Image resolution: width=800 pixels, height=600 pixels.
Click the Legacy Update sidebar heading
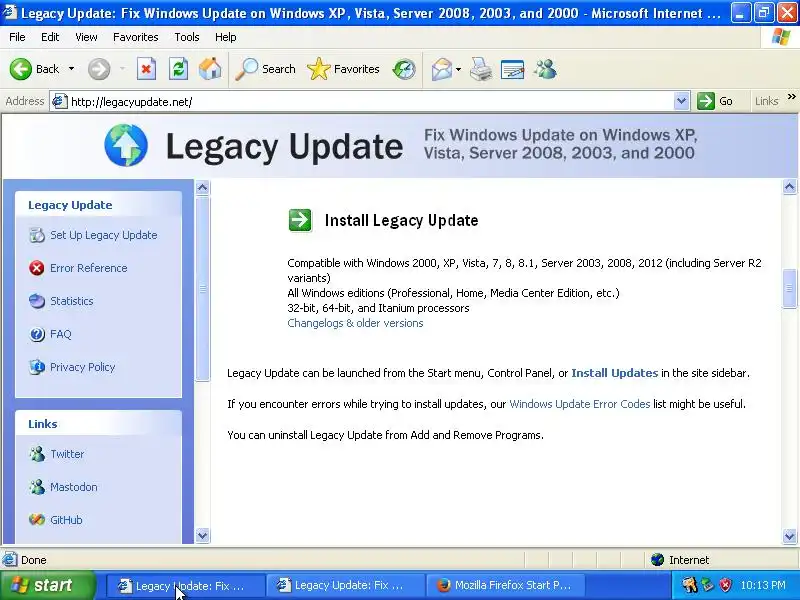pyautogui.click(x=70, y=205)
